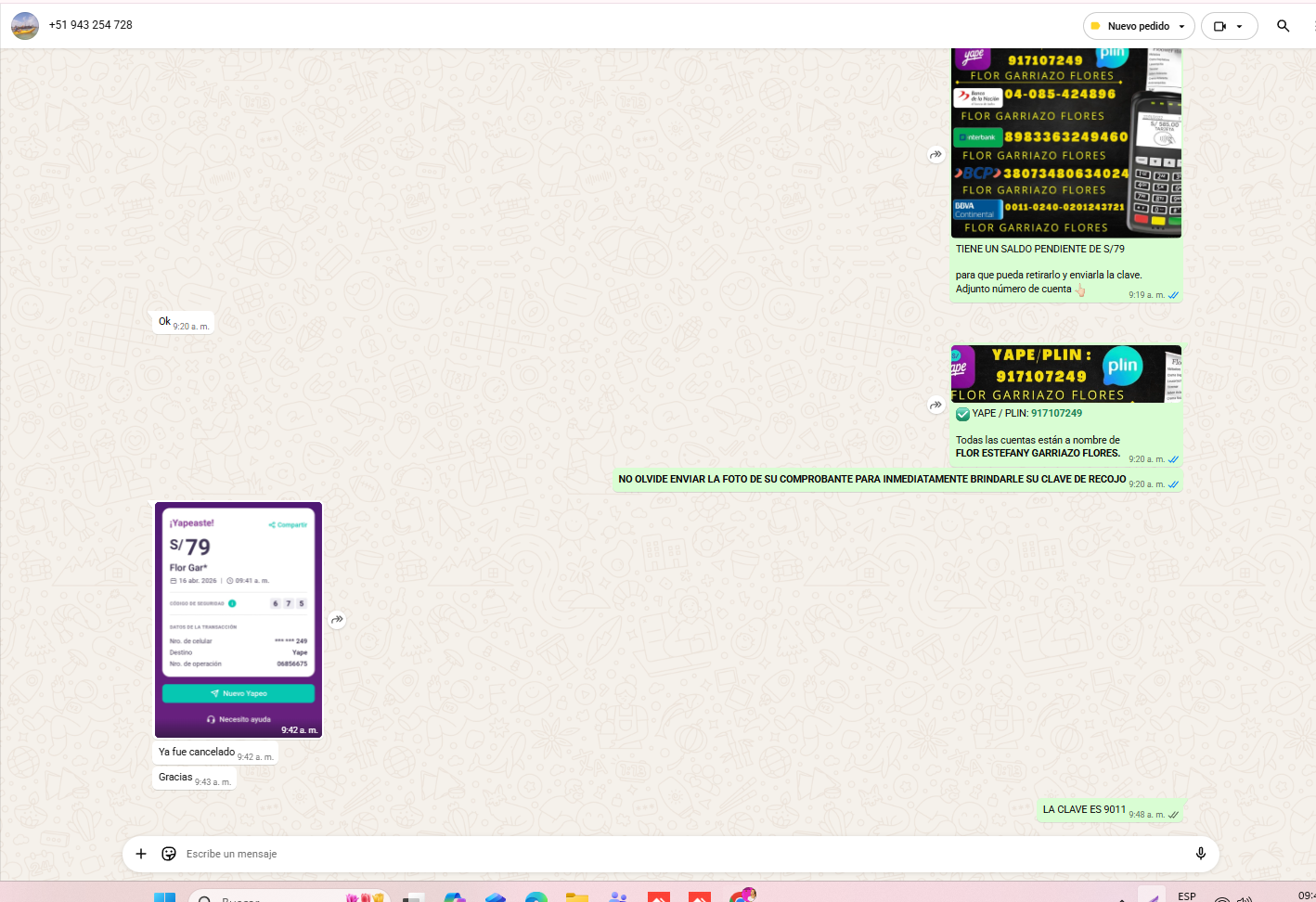
Task: Forward the YAPE/PLIN image message
Action: coord(935,405)
